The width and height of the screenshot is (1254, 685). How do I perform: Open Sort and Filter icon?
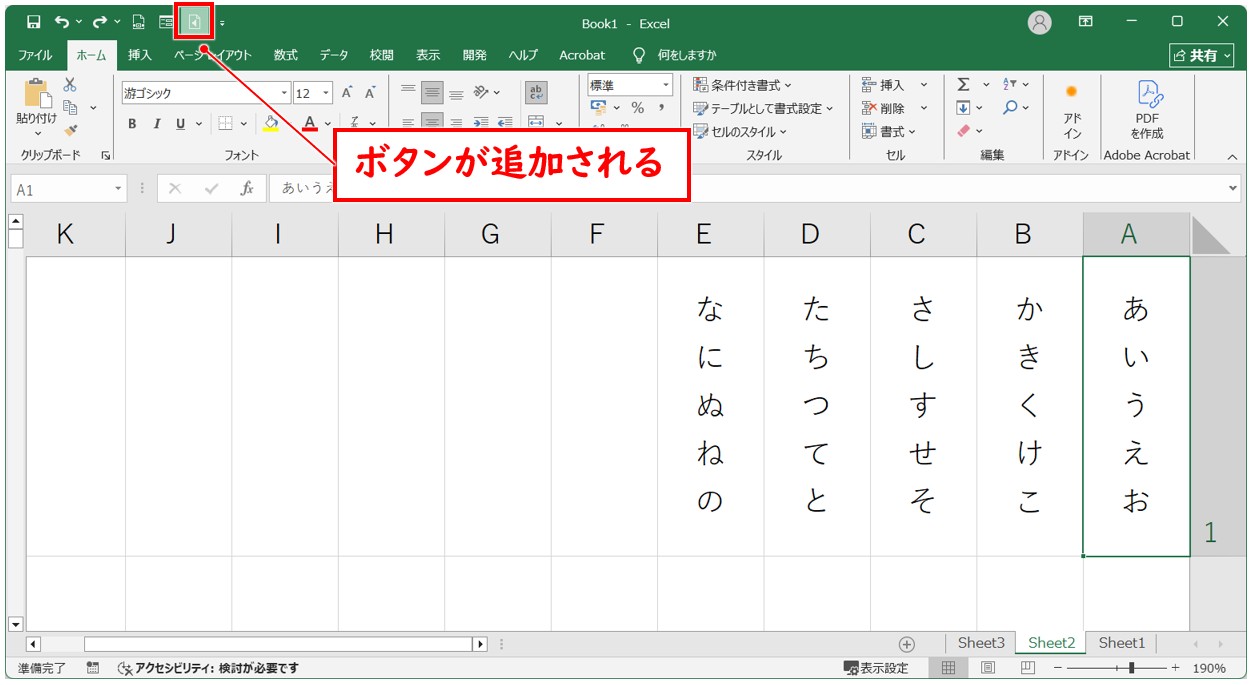(x=1010, y=85)
